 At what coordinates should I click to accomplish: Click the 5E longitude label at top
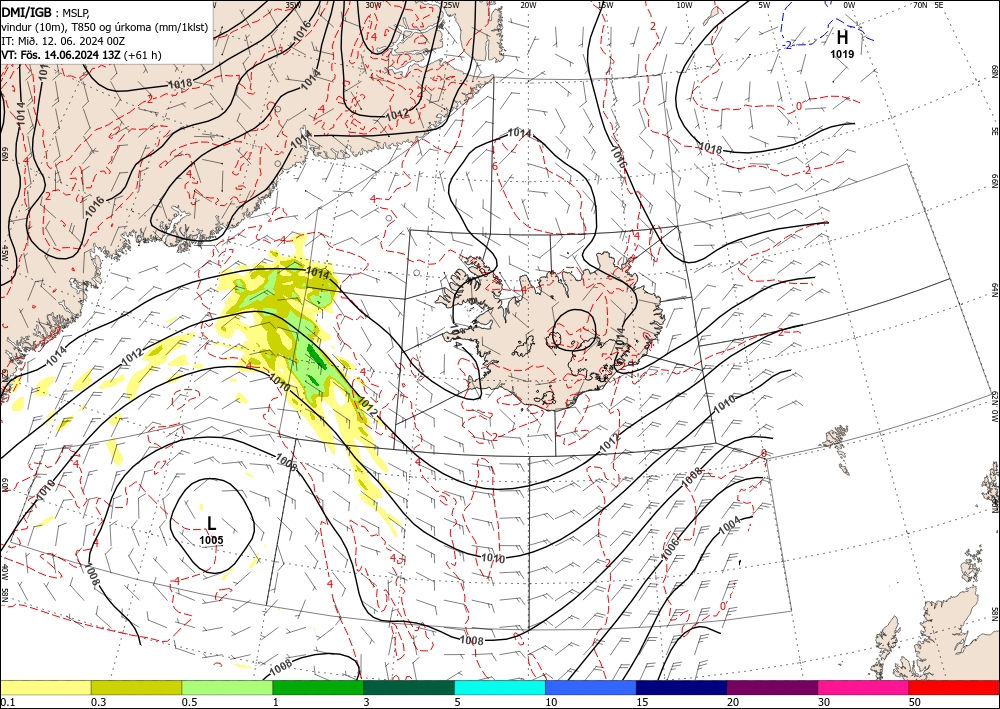(939, 4)
